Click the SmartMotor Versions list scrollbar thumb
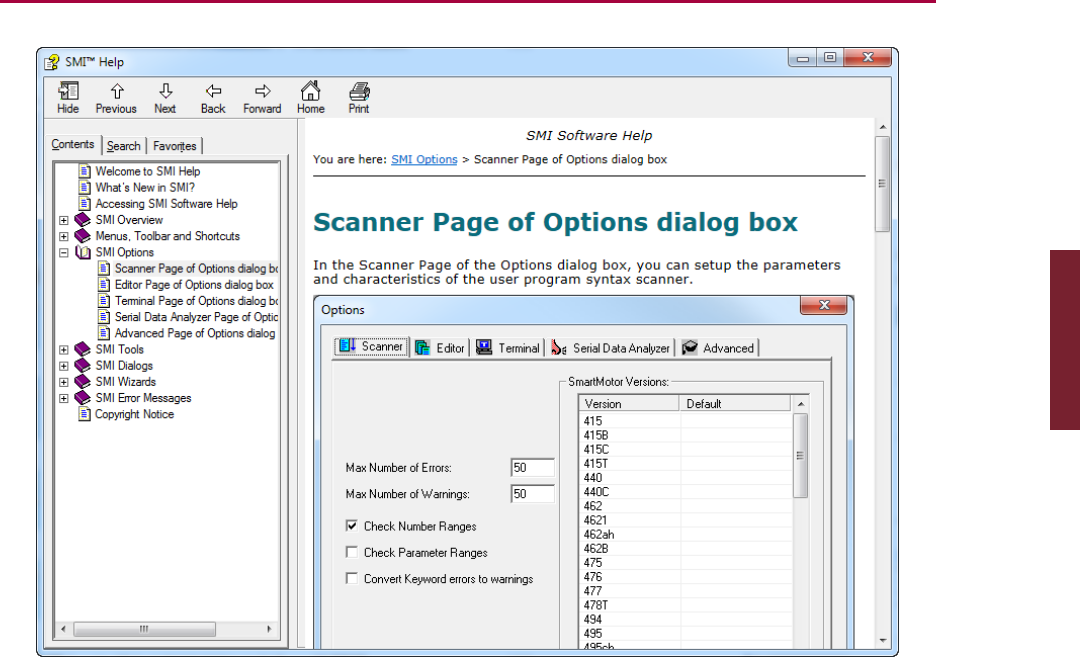Image resolution: width=1080 pixels, height=657 pixels. pyautogui.click(x=800, y=455)
